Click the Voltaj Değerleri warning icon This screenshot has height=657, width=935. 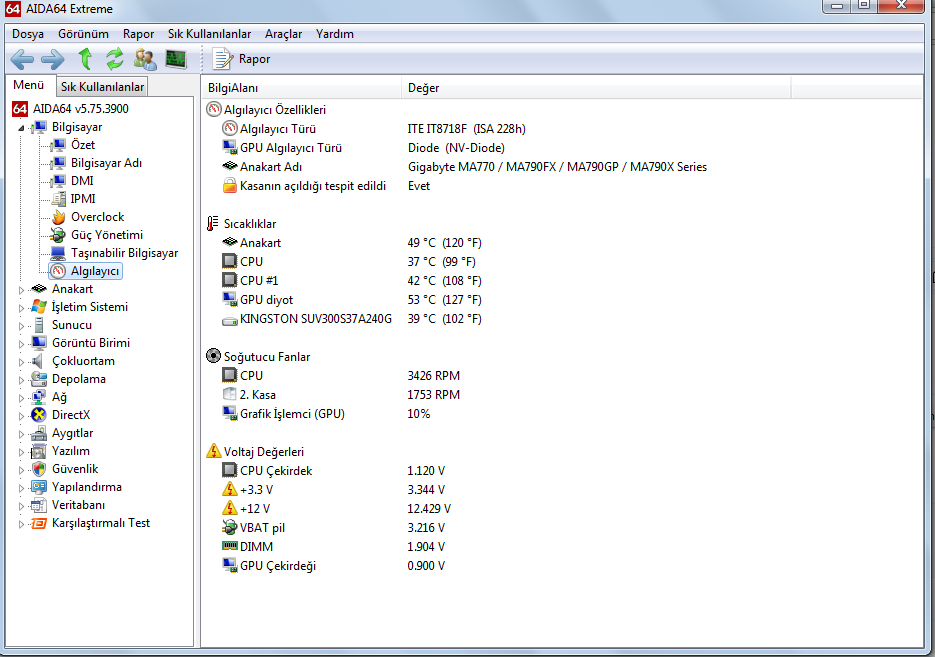pos(213,451)
